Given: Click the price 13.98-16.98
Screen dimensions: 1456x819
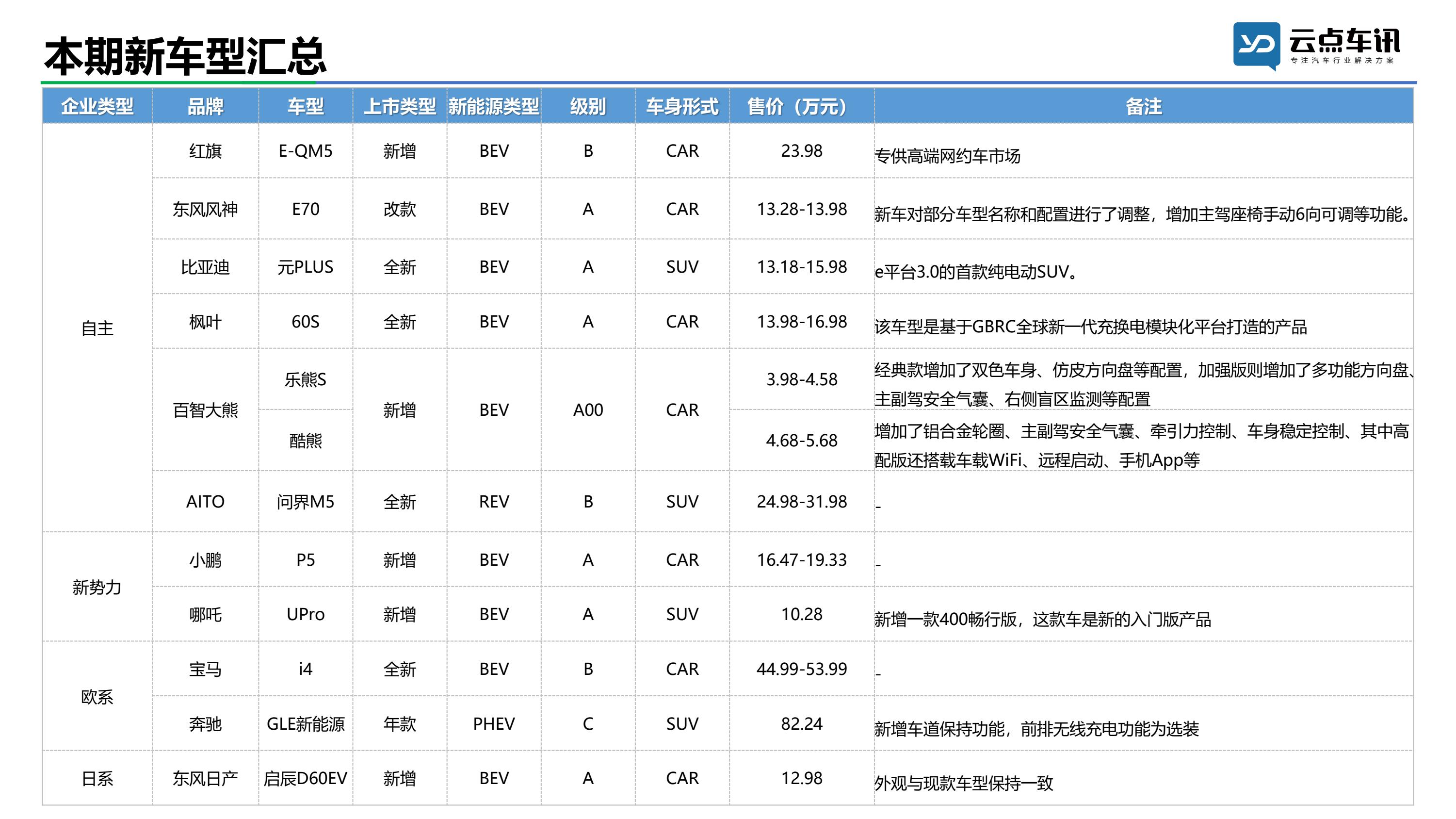Looking at the screenshot, I should (x=801, y=322).
